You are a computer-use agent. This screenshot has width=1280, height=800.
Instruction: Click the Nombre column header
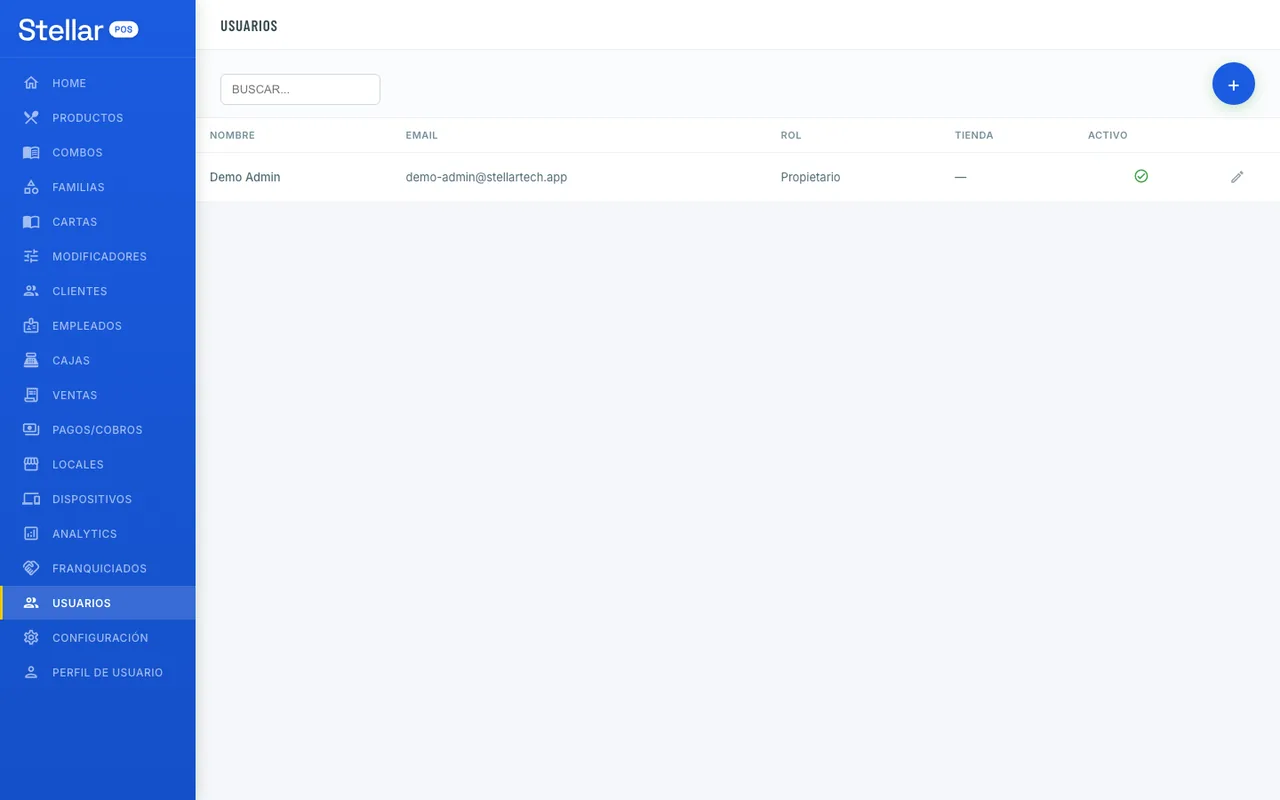pos(232,135)
